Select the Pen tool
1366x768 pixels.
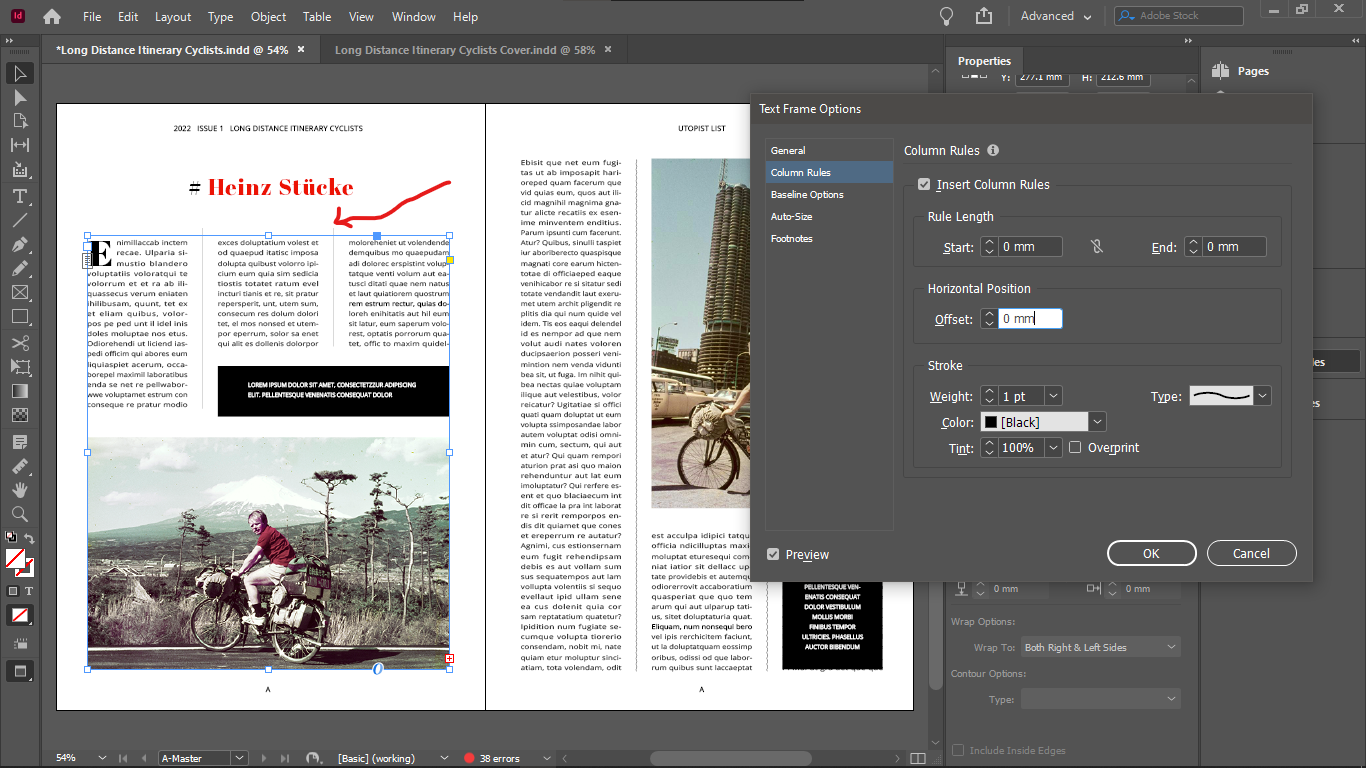[20, 245]
